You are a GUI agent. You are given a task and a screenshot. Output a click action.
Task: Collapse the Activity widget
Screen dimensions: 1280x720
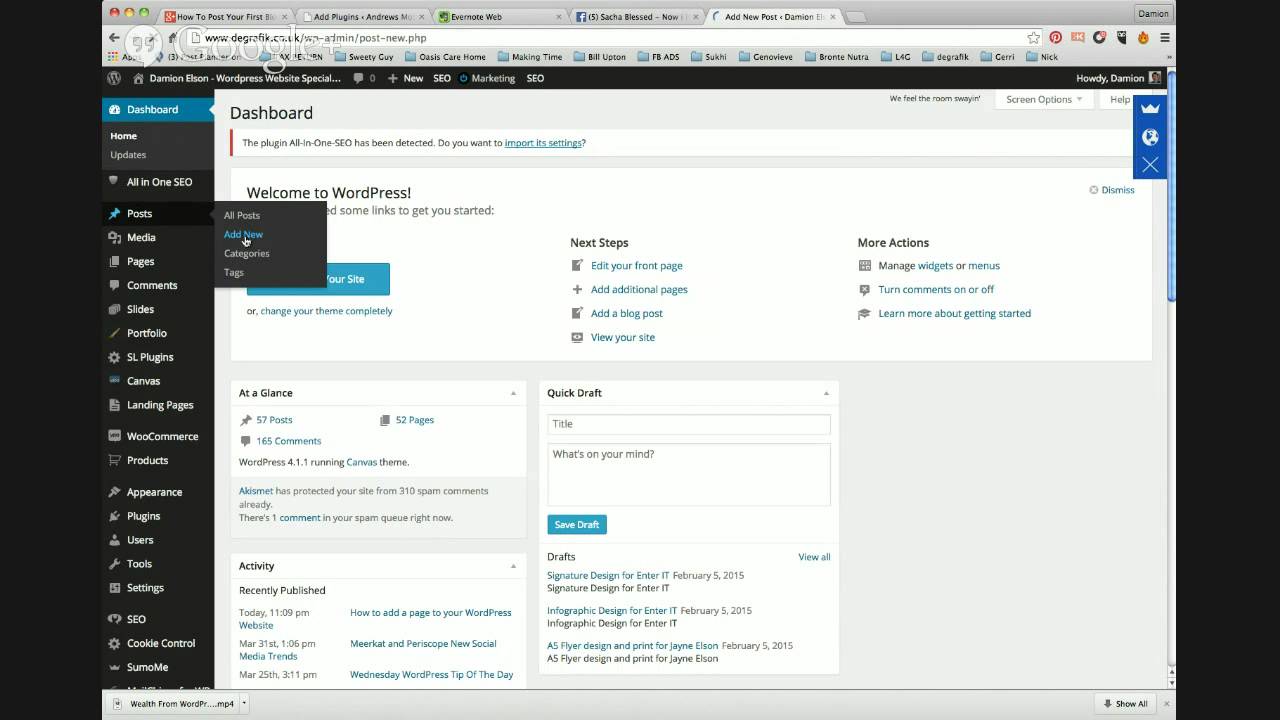(x=514, y=566)
